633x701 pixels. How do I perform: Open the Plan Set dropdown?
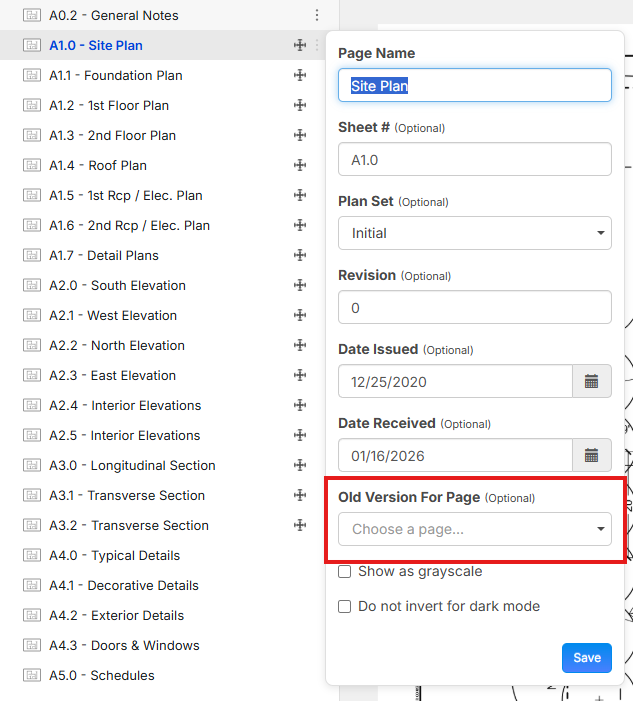click(x=475, y=233)
